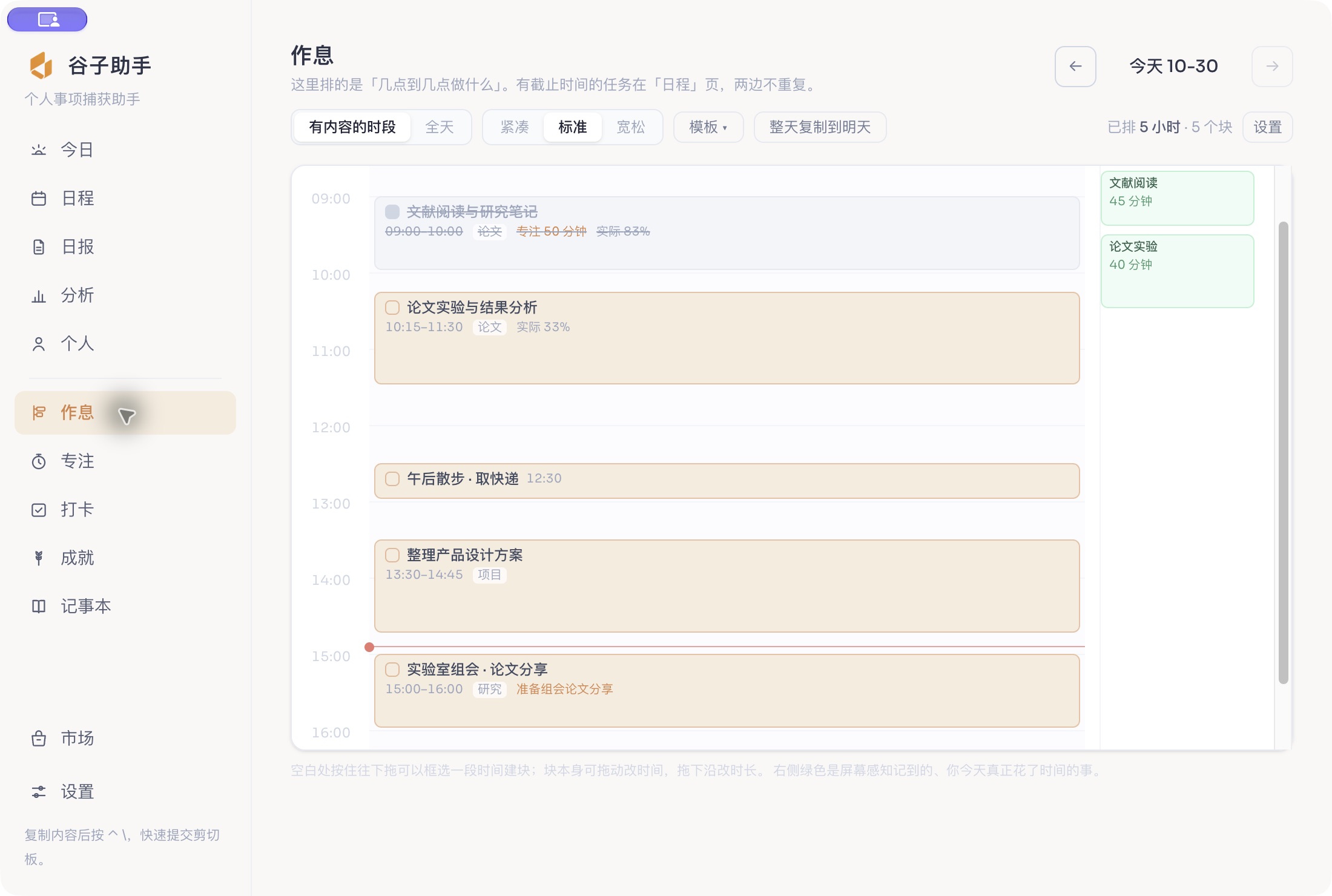Image resolution: width=1332 pixels, height=896 pixels.
Task: Switch to 全天 view
Action: click(440, 127)
